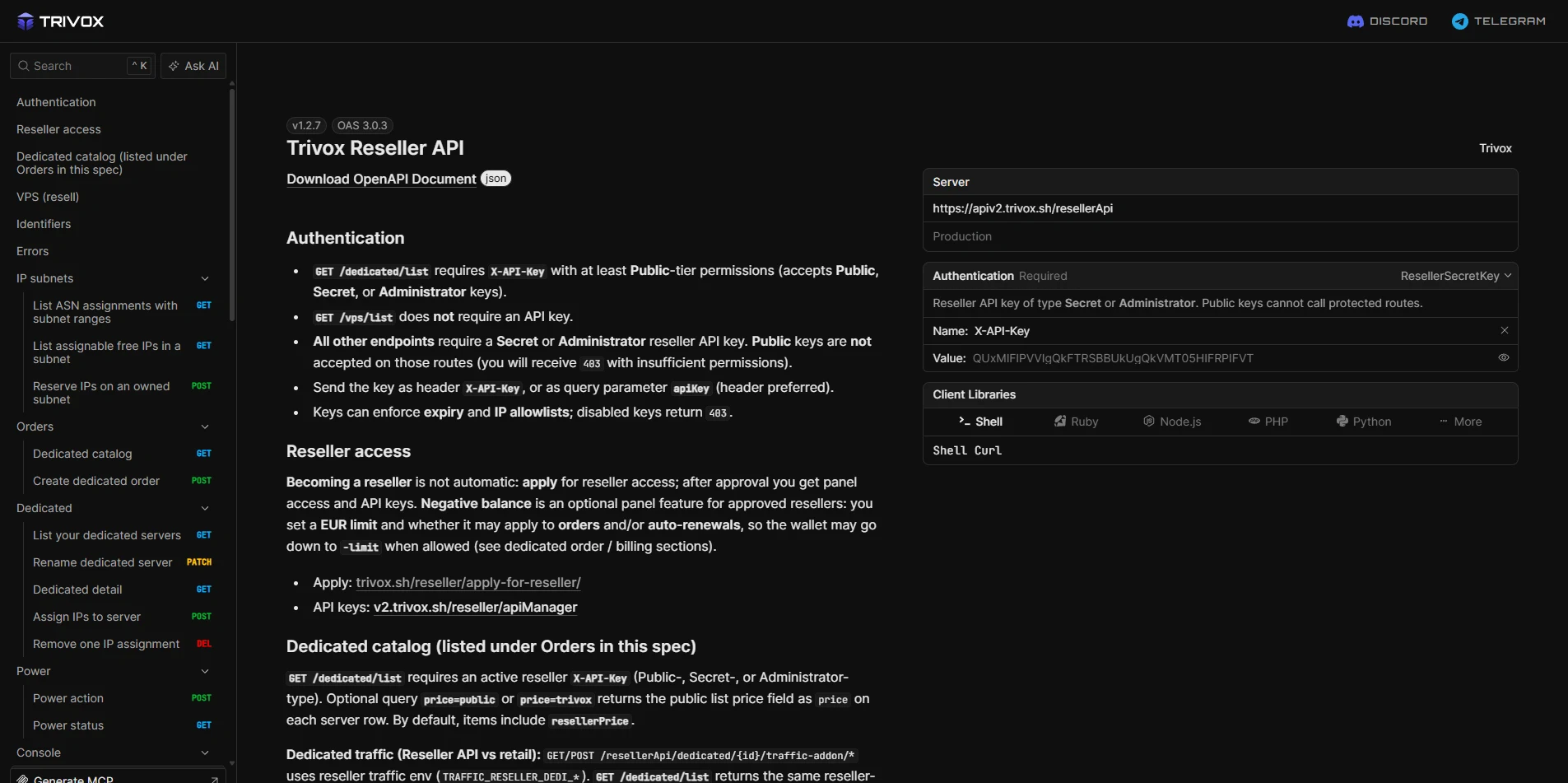Click the OAS 3.0.3 badge
The height and width of the screenshot is (783, 1568).
click(x=362, y=125)
